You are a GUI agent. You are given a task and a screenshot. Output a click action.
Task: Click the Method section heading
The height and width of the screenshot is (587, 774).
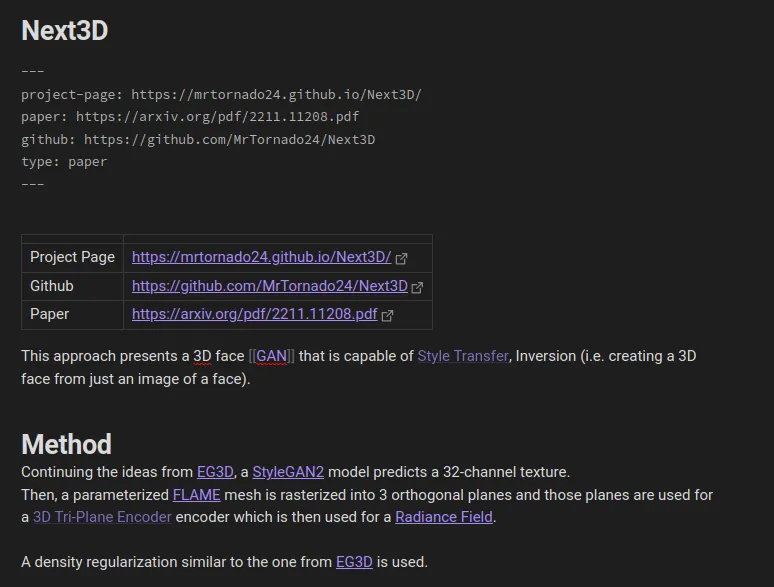coord(66,444)
